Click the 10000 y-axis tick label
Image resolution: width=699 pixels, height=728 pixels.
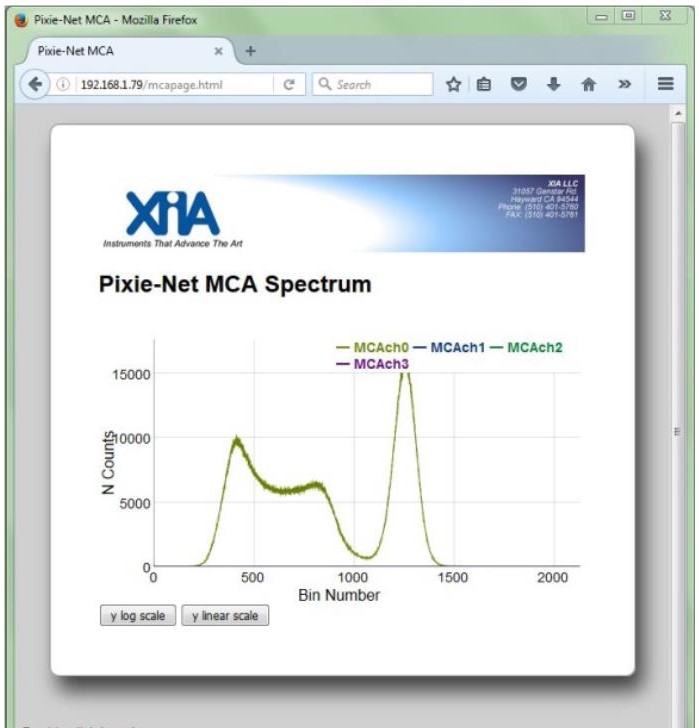[x=132, y=438]
